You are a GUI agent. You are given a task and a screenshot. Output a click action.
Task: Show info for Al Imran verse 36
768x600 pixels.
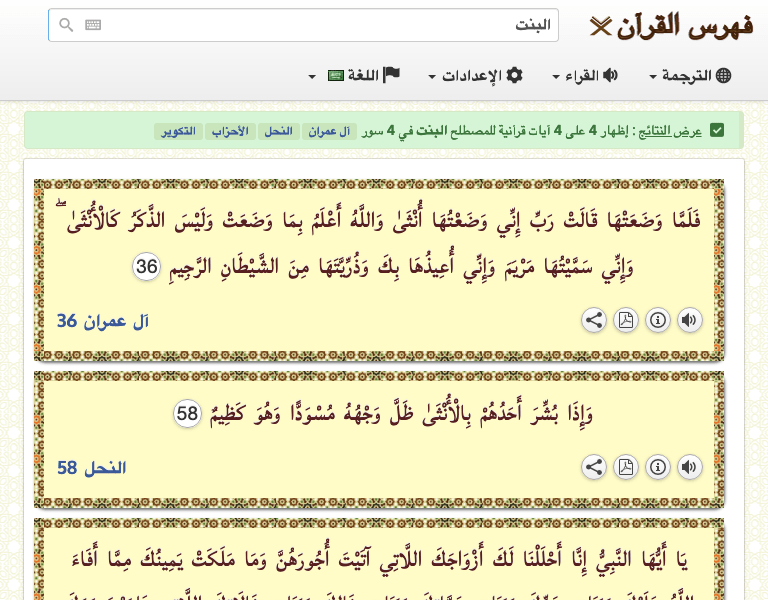[658, 320]
